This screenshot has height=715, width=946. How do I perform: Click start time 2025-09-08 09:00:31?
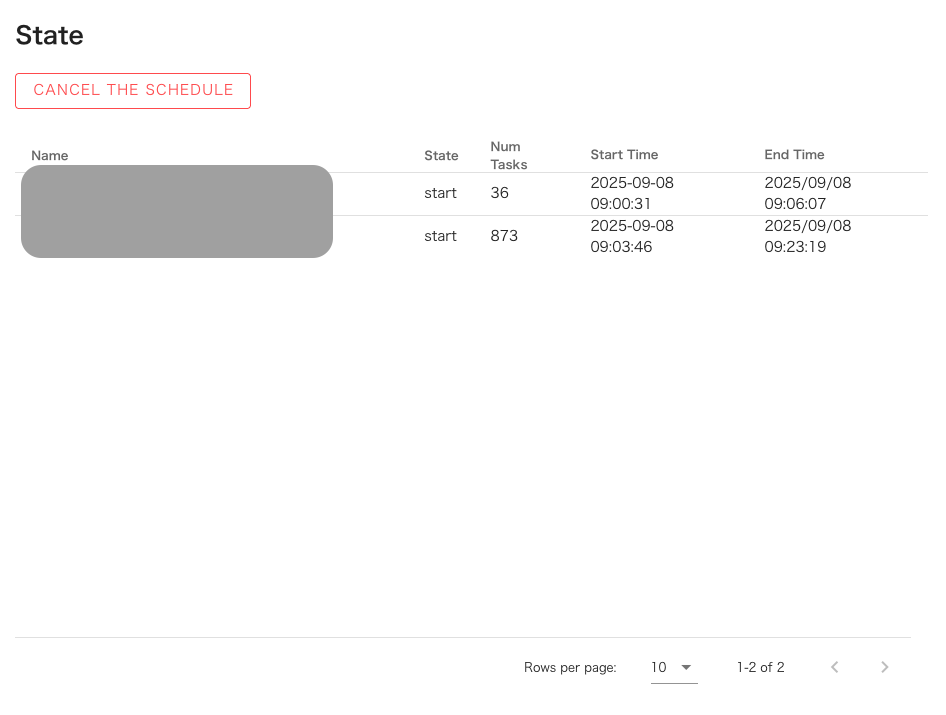[632, 193]
